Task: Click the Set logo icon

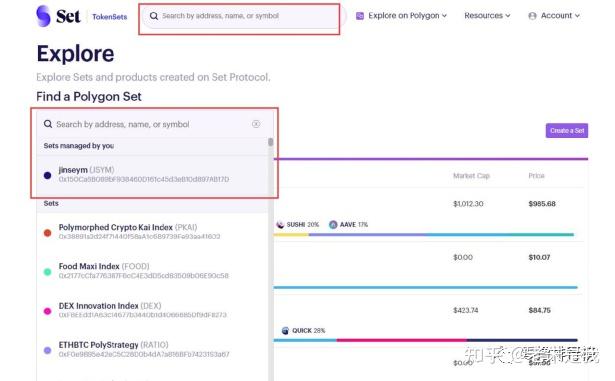Action: click(x=43, y=16)
